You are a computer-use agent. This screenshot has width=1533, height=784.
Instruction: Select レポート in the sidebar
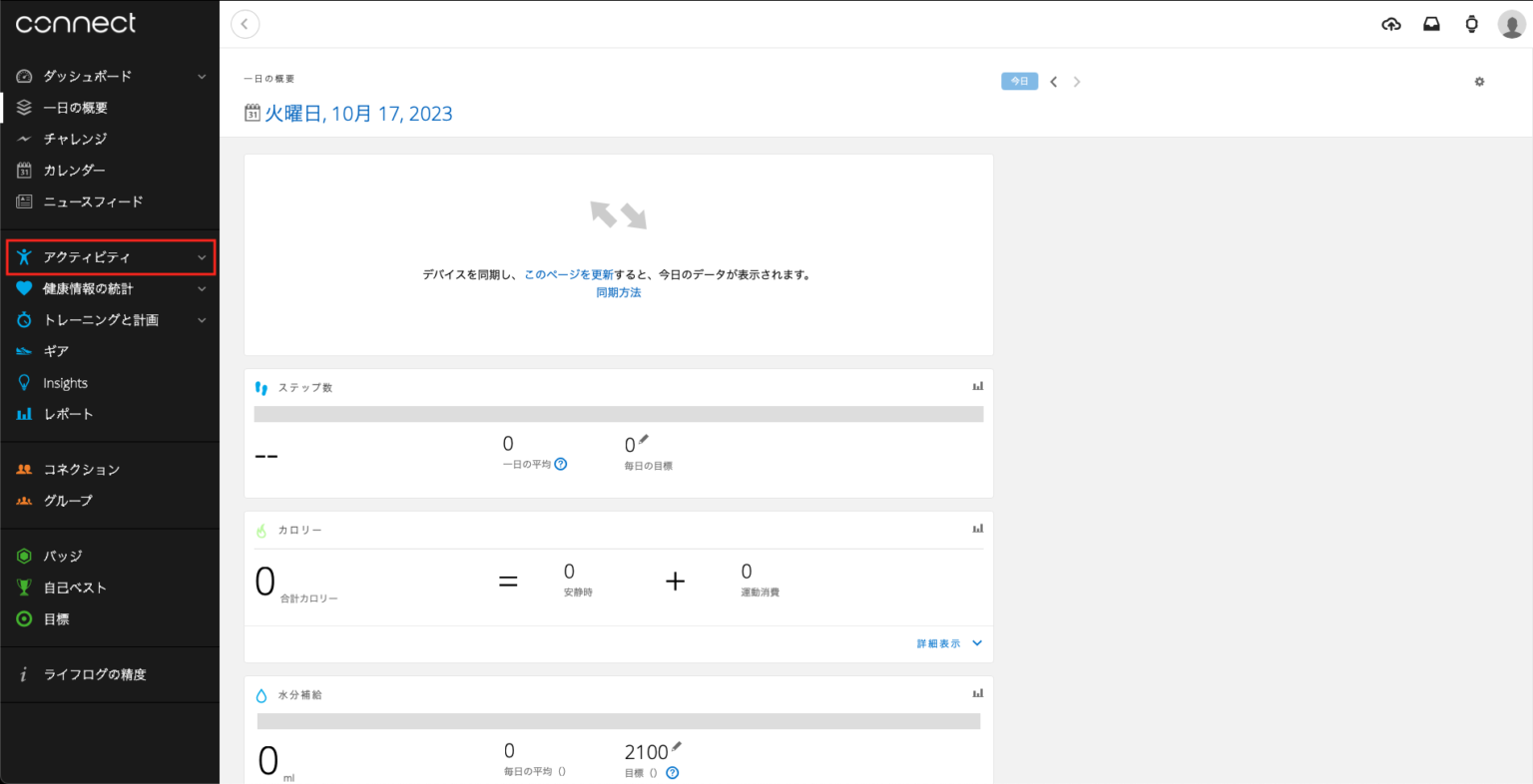[x=68, y=414]
